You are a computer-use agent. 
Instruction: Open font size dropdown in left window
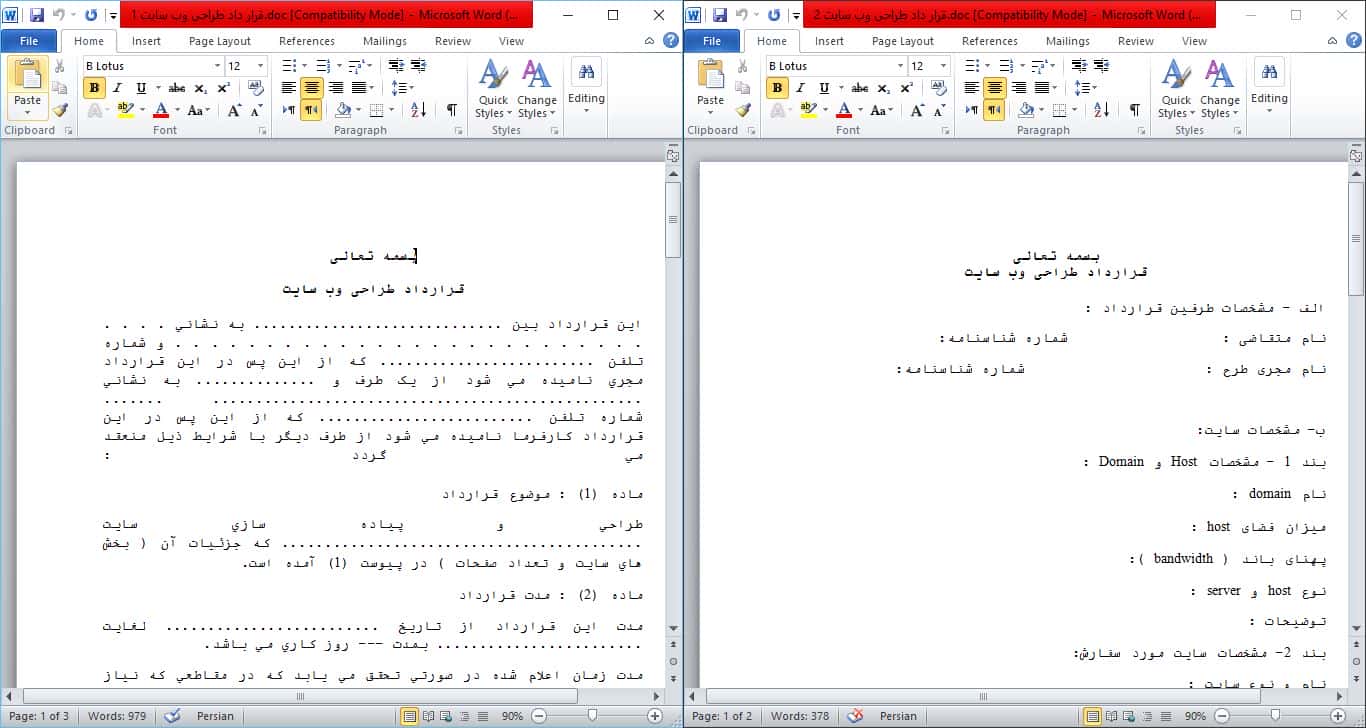260,66
